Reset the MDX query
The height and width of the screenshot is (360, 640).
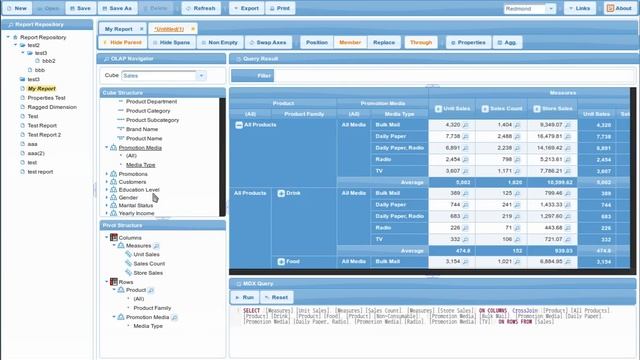[x=276, y=297]
